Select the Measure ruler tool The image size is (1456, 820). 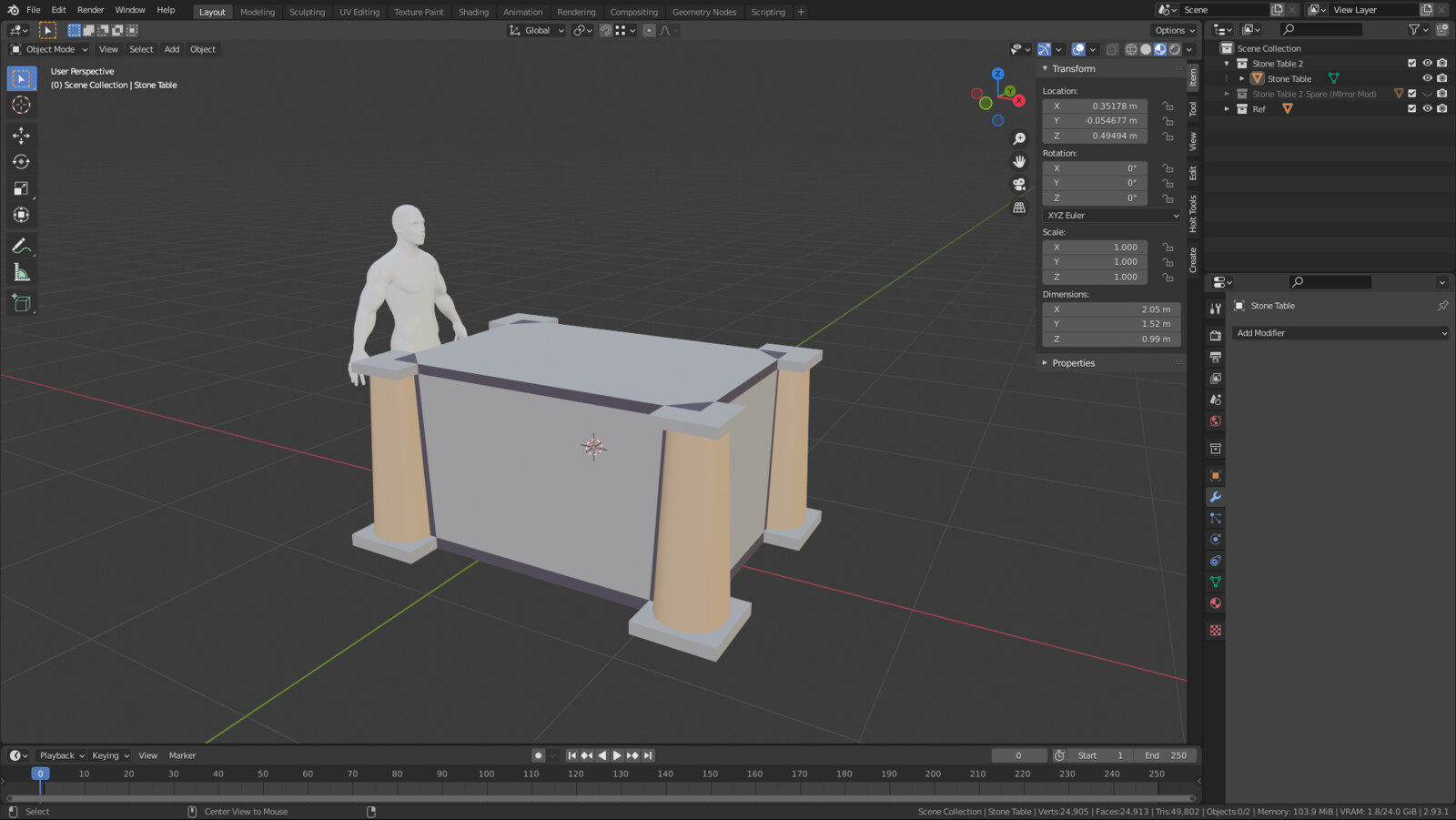[21, 272]
